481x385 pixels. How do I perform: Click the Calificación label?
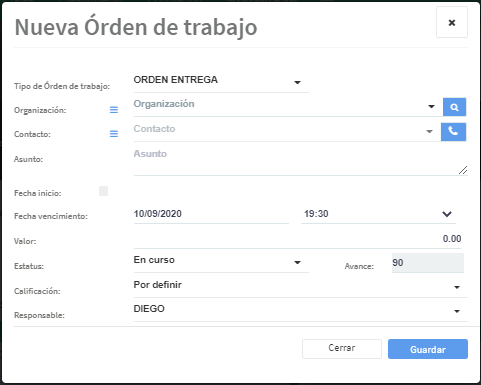click(x=37, y=291)
